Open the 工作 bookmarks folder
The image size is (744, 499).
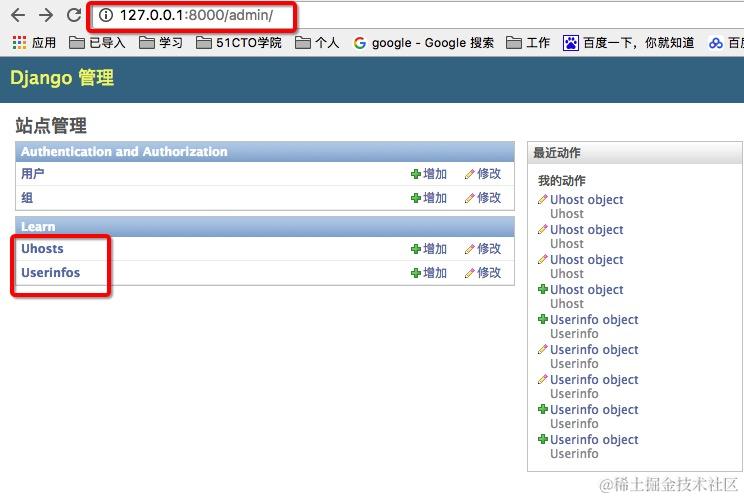click(x=528, y=43)
